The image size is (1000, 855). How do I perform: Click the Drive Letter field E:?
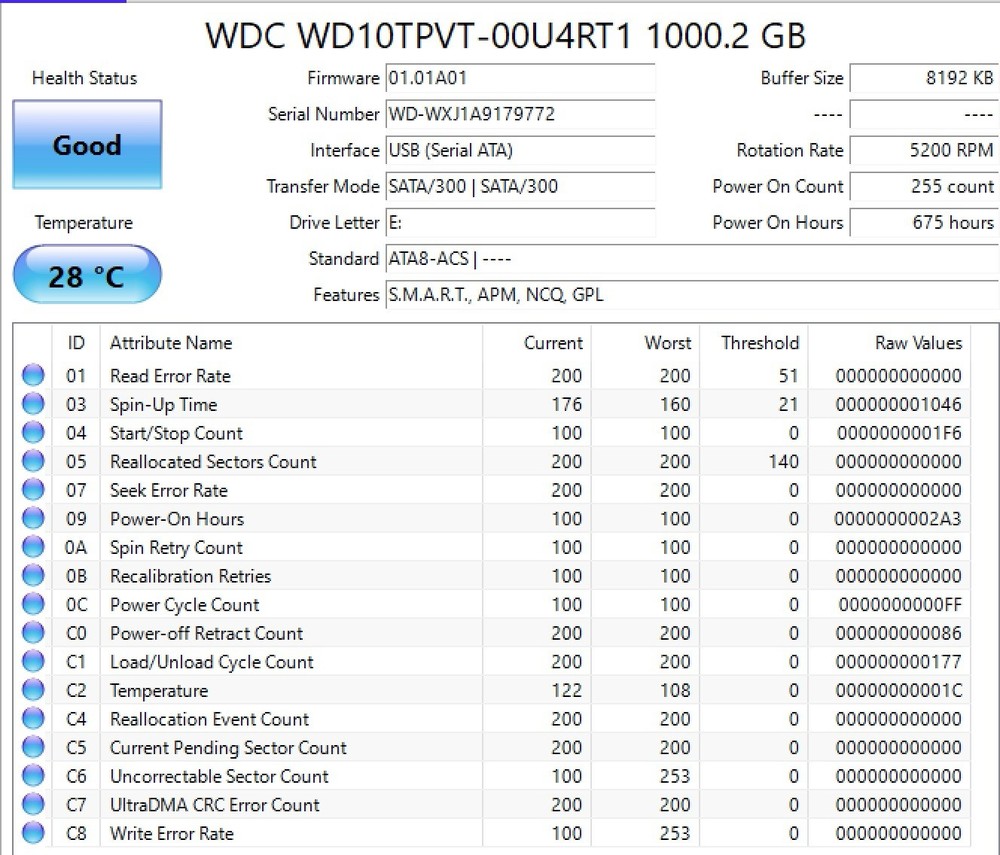pyautogui.click(x=520, y=223)
